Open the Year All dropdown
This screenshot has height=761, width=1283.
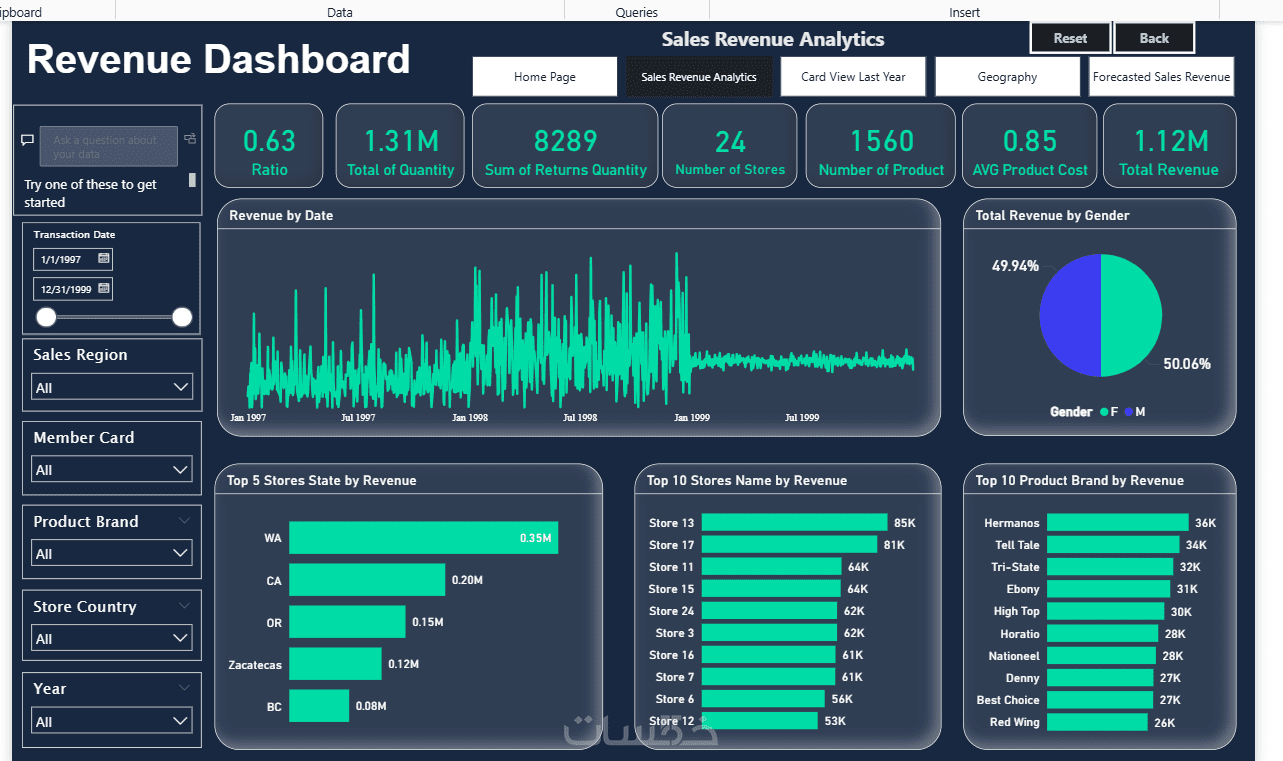(112, 721)
